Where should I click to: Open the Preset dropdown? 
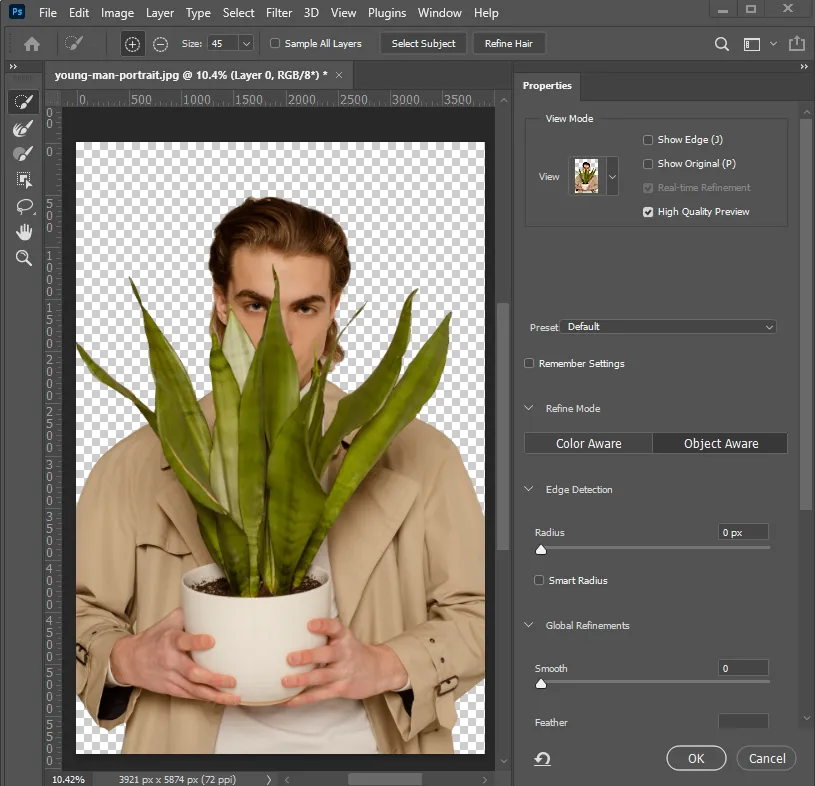coord(669,327)
